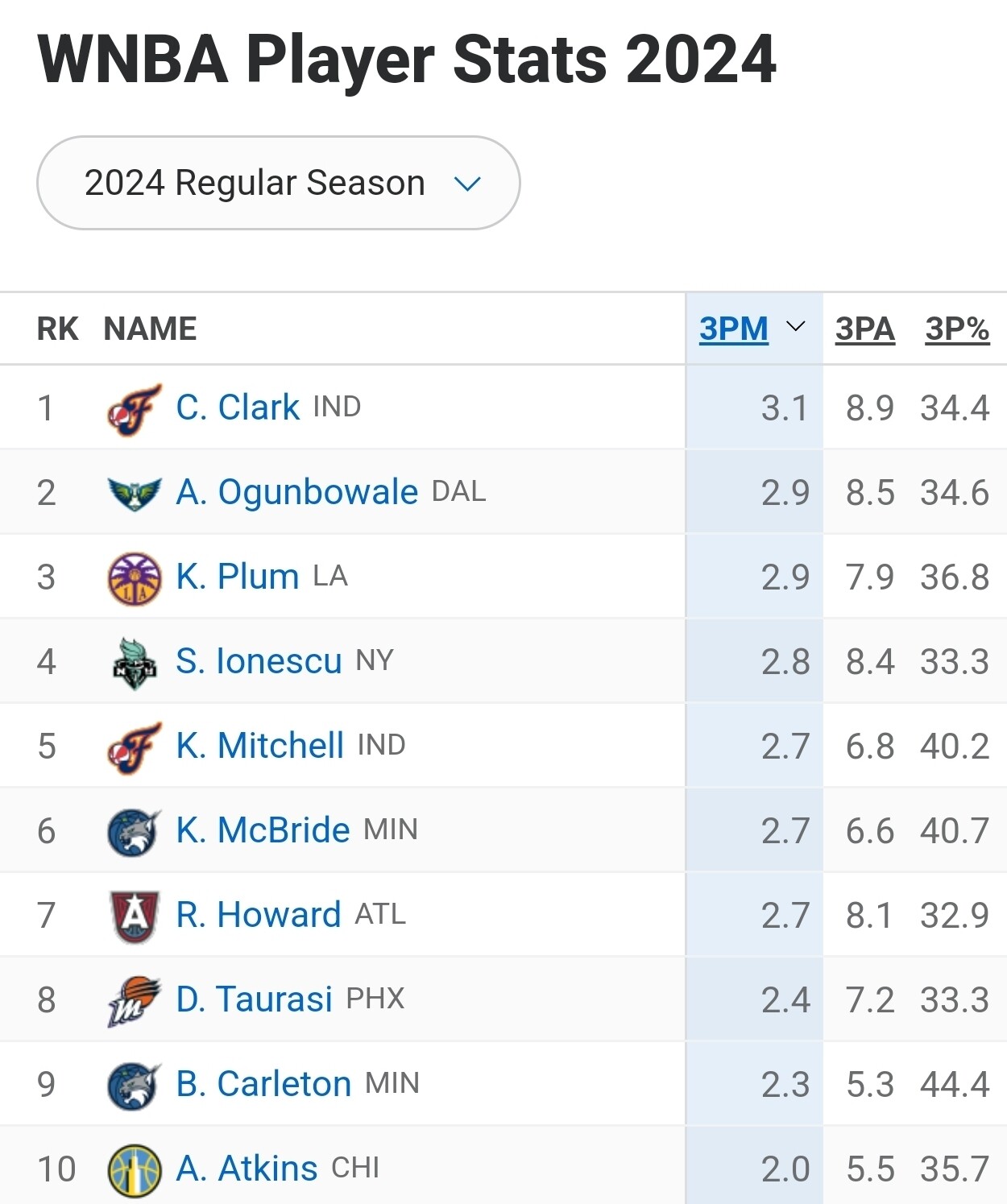
Task: Click the Atlanta Dream logo
Action: coord(135,916)
